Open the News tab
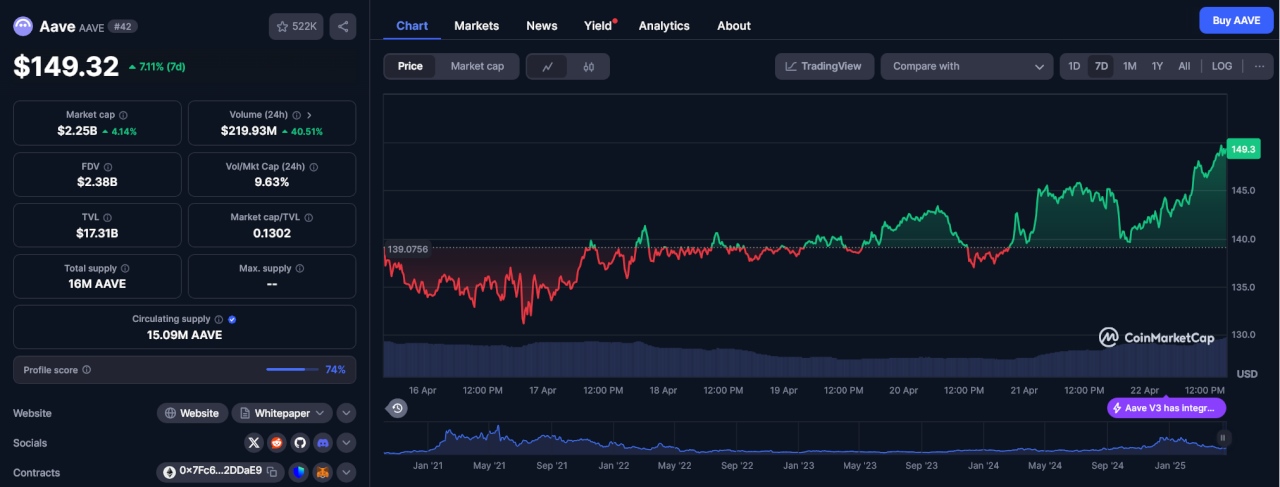 pos(542,26)
